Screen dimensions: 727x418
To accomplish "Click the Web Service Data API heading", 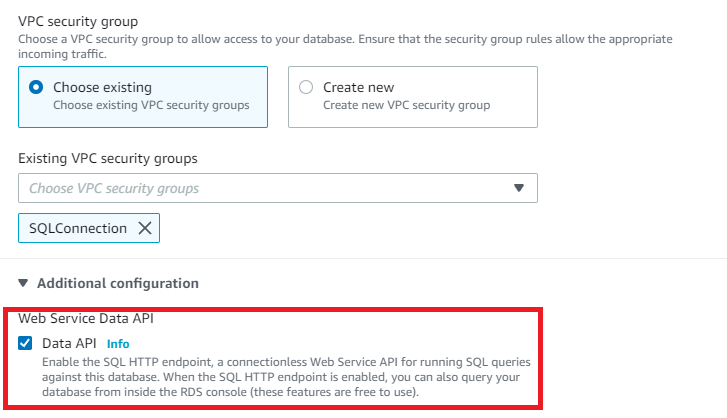I will tap(86, 319).
